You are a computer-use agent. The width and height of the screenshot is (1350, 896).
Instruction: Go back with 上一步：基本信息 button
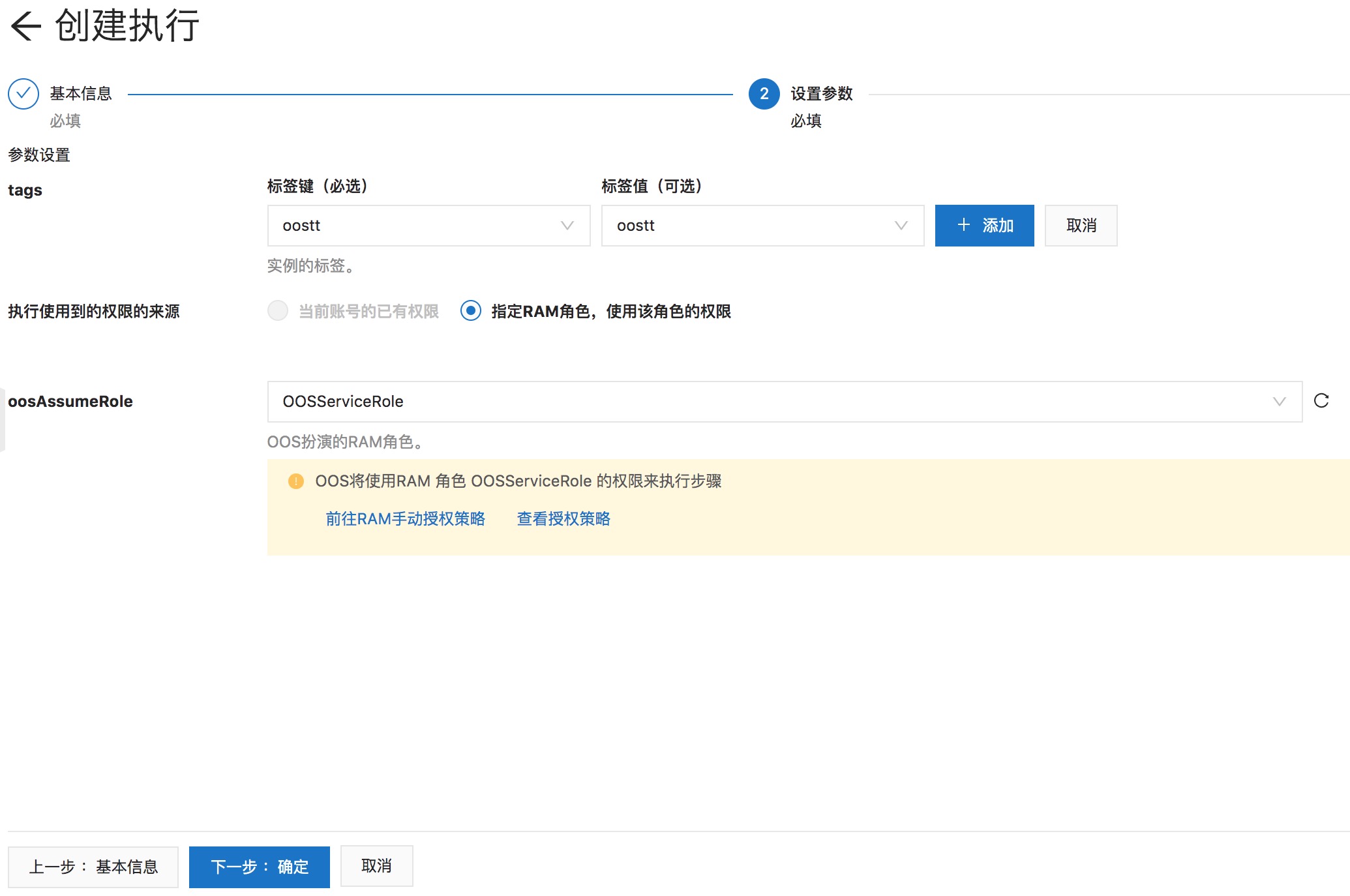(93, 867)
